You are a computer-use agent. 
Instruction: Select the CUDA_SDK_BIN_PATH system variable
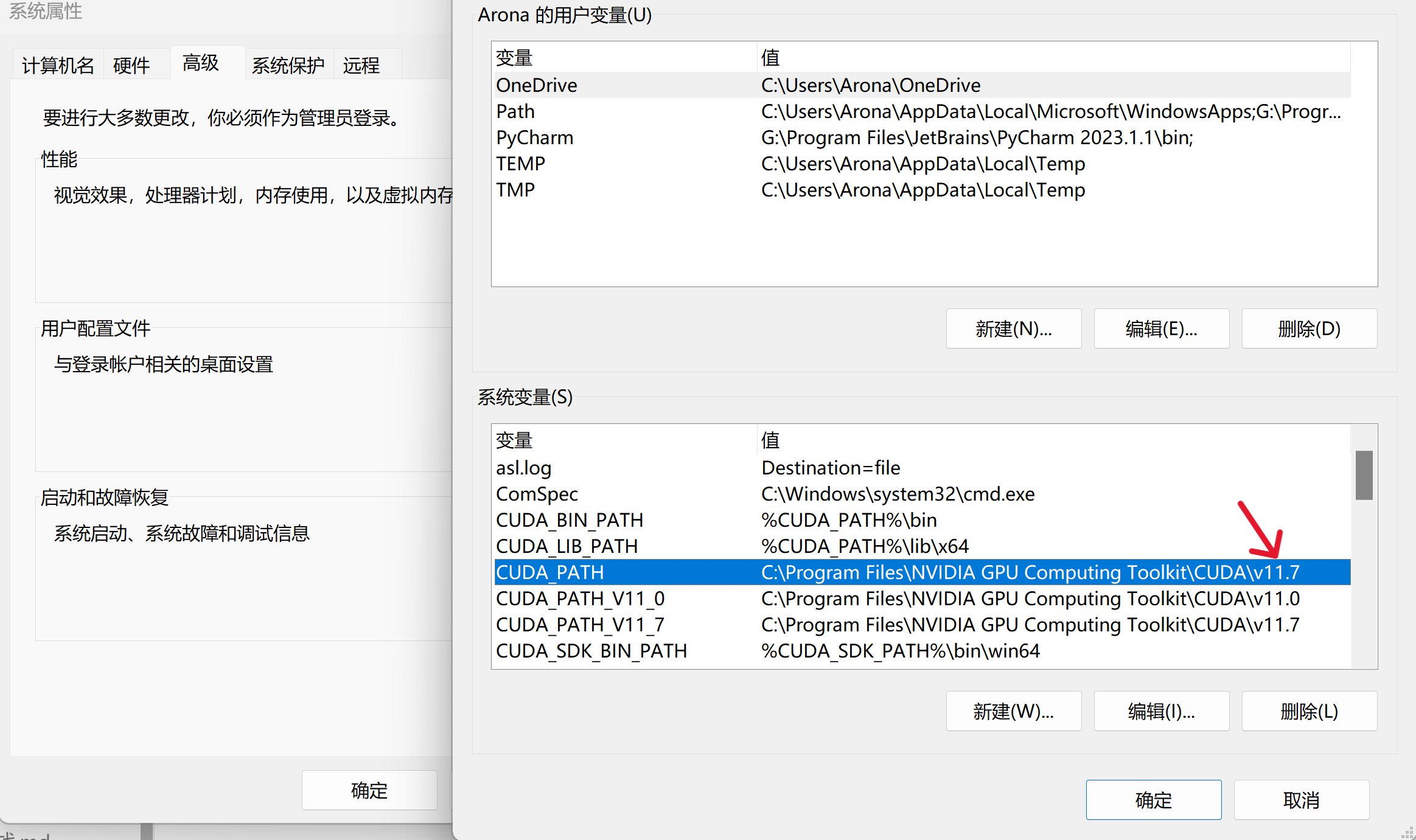[x=922, y=651]
